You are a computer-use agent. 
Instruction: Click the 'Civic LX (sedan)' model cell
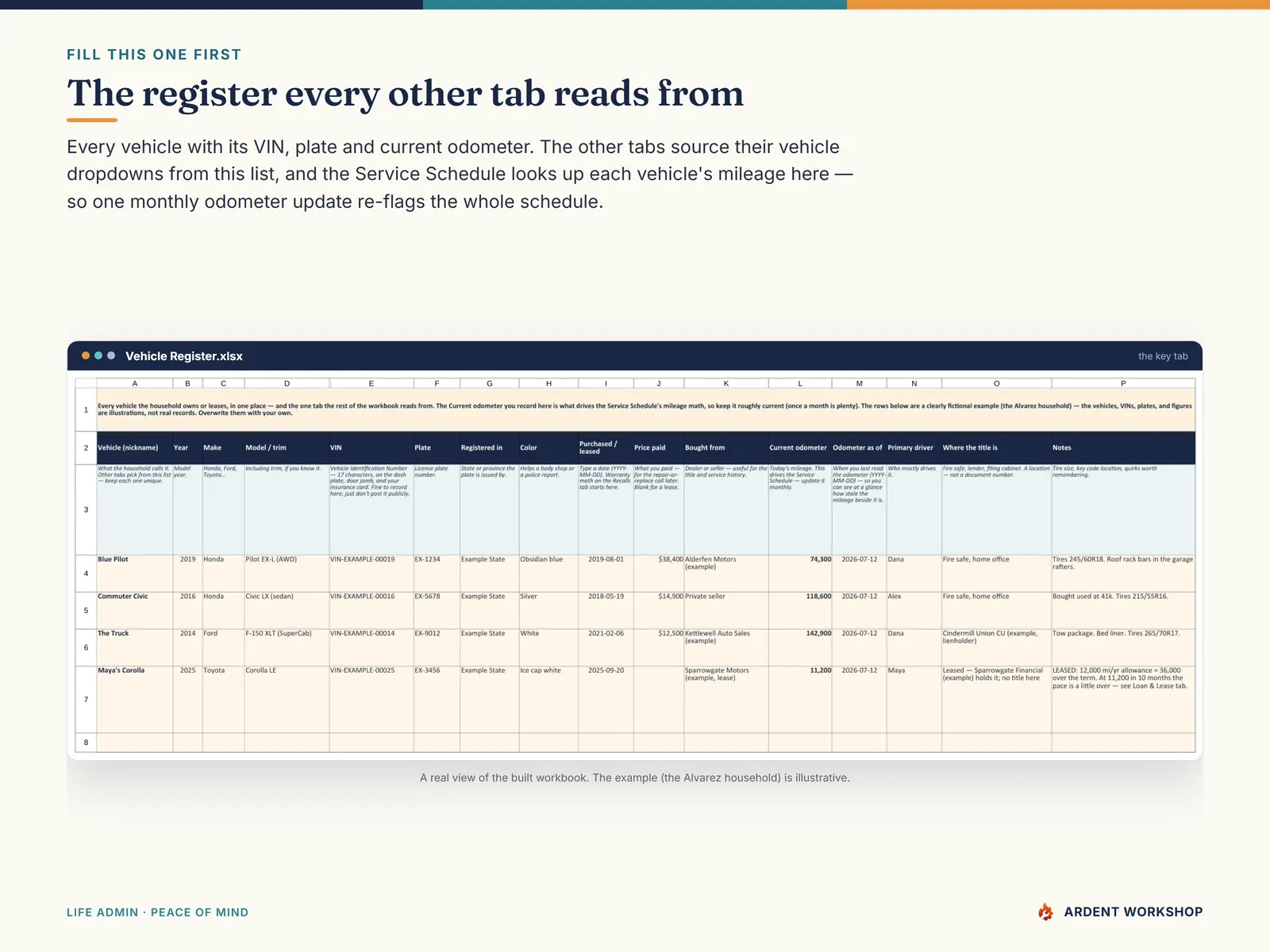pos(287,610)
